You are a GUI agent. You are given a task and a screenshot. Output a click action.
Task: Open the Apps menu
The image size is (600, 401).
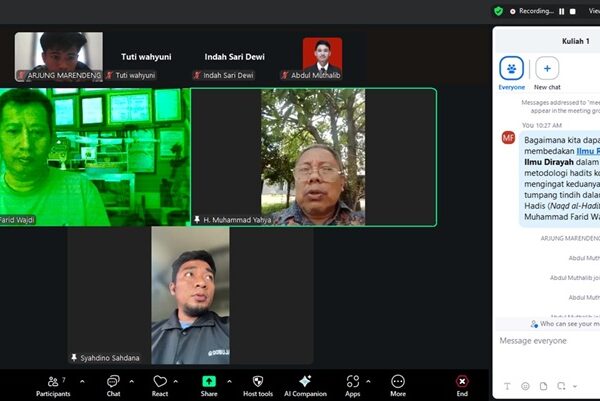pos(352,386)
